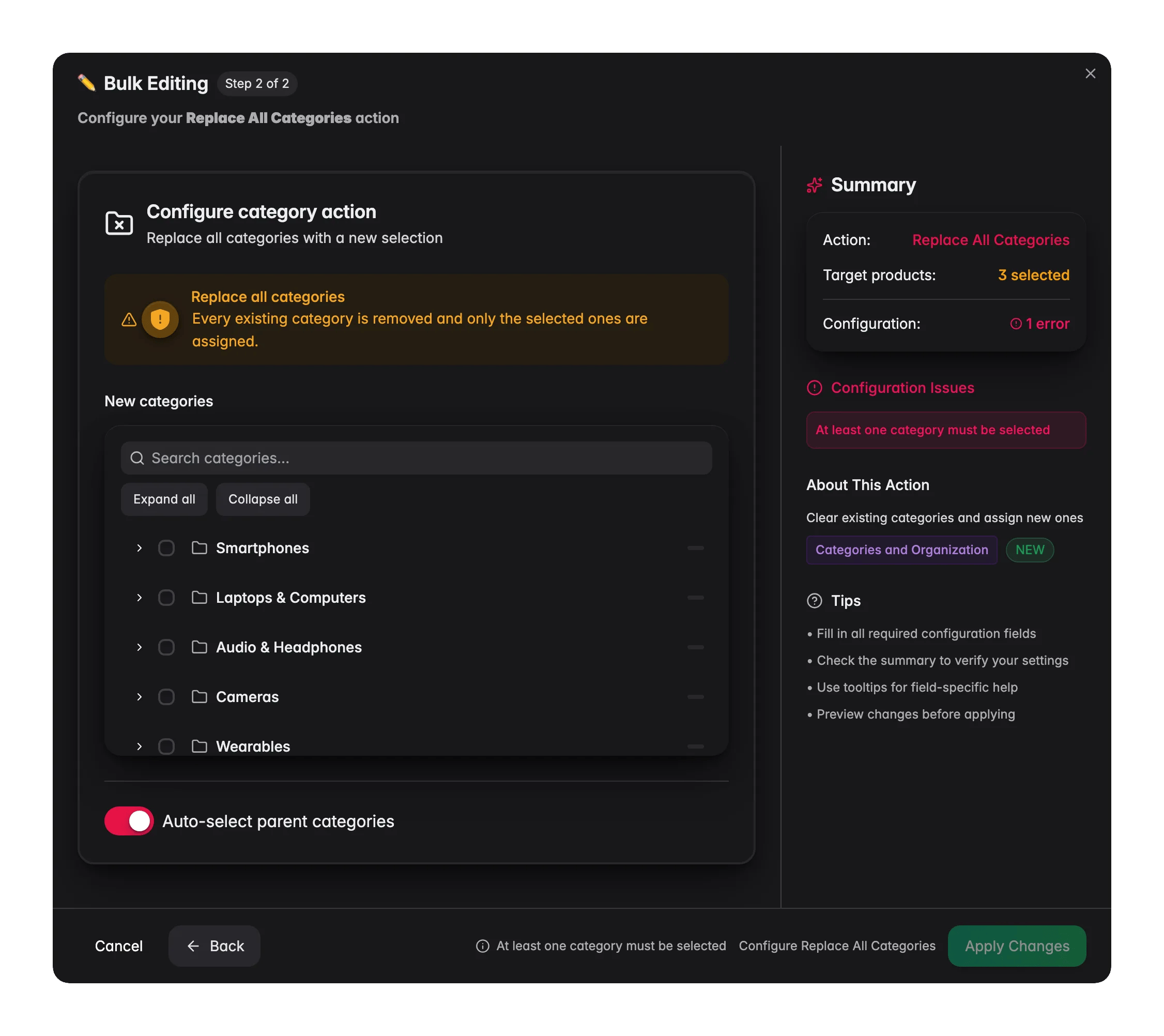This screenshot has width=1164, height=1036.
Task: Click the Audio & Headphones folder icon
Action: (x=200, y=647)
